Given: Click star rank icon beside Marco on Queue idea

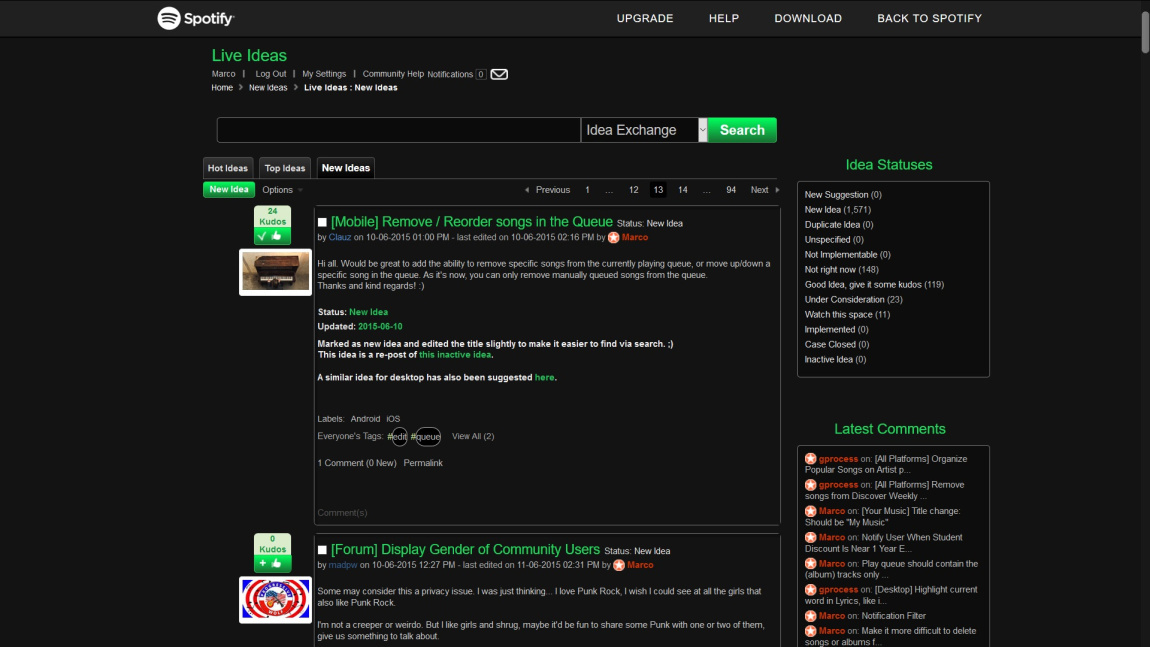Looking at the screenshot, I should [x=613, y=238].
